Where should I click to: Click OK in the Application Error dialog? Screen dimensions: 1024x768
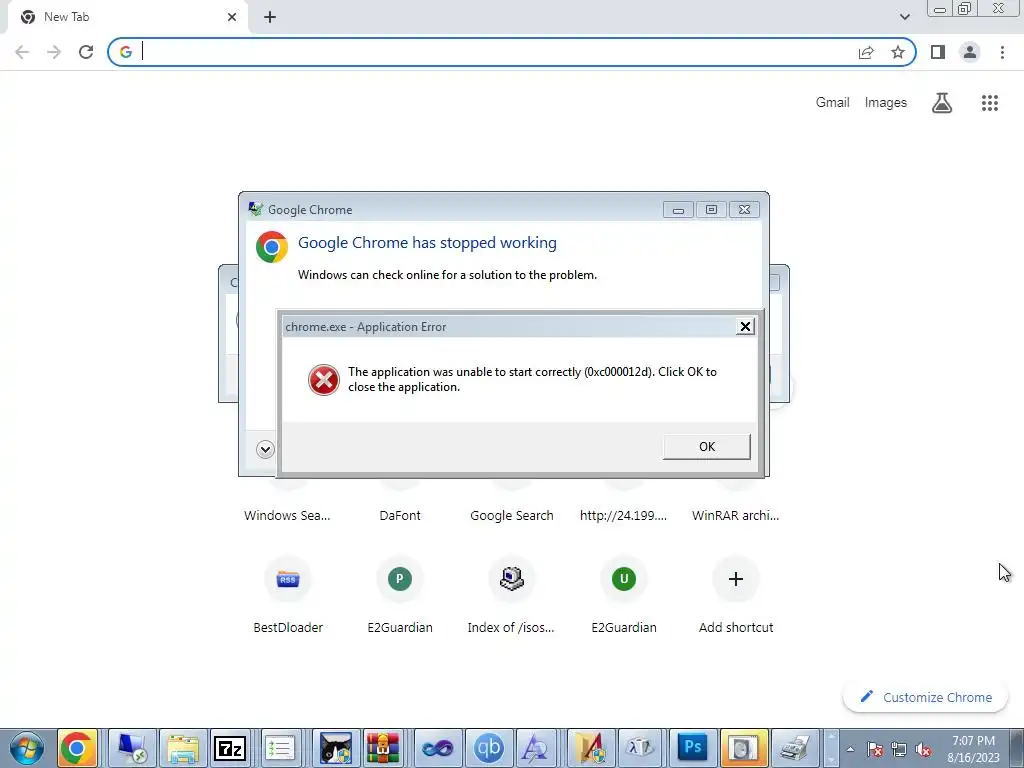click(x=707, y=447)
